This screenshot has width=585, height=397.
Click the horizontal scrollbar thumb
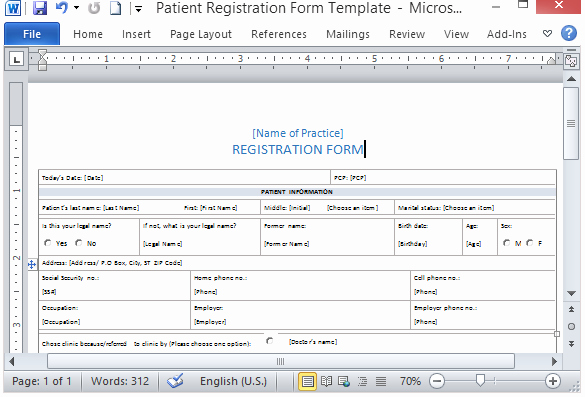pos(281,361)
